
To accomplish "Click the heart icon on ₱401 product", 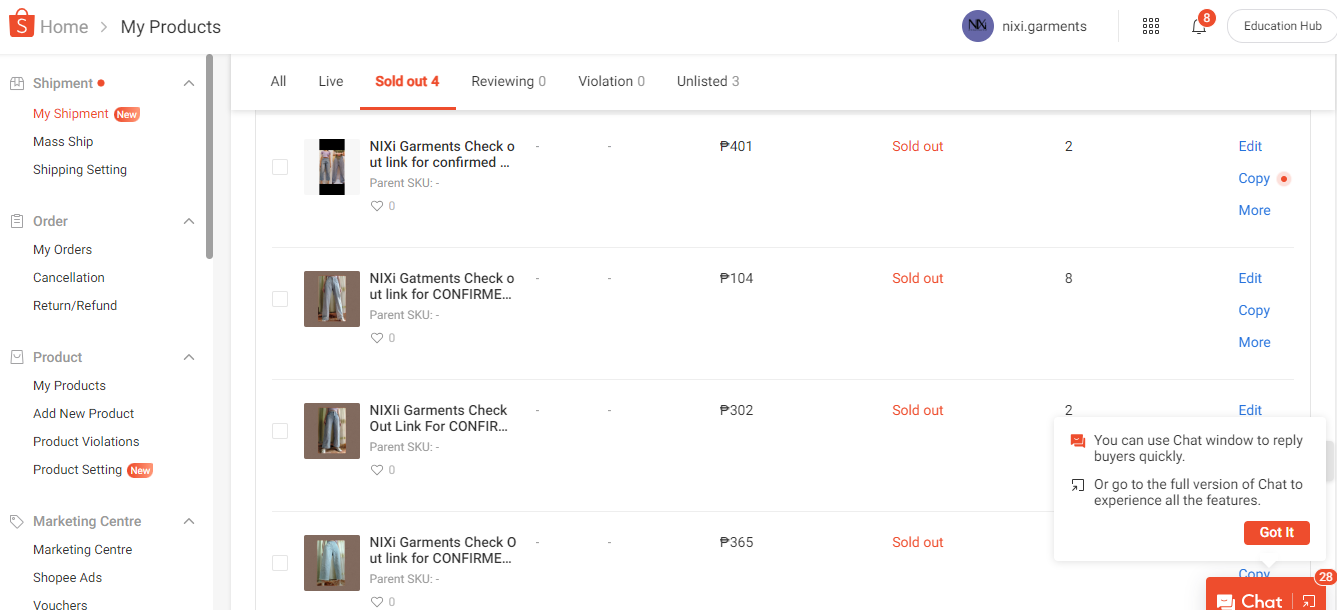I will tap(377, 206).
